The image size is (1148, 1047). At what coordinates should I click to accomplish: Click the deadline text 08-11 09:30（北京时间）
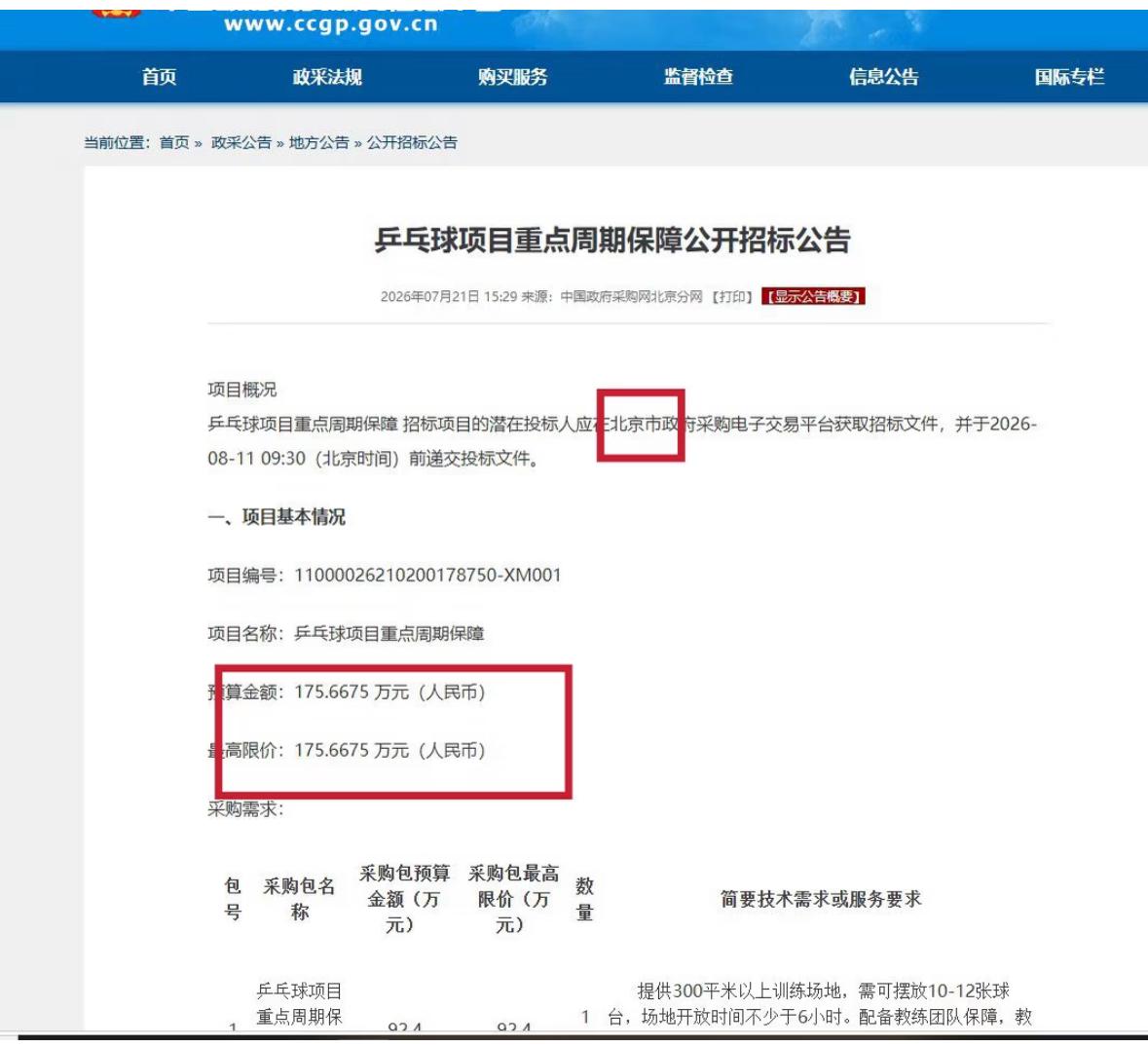(x=304, y=459)
